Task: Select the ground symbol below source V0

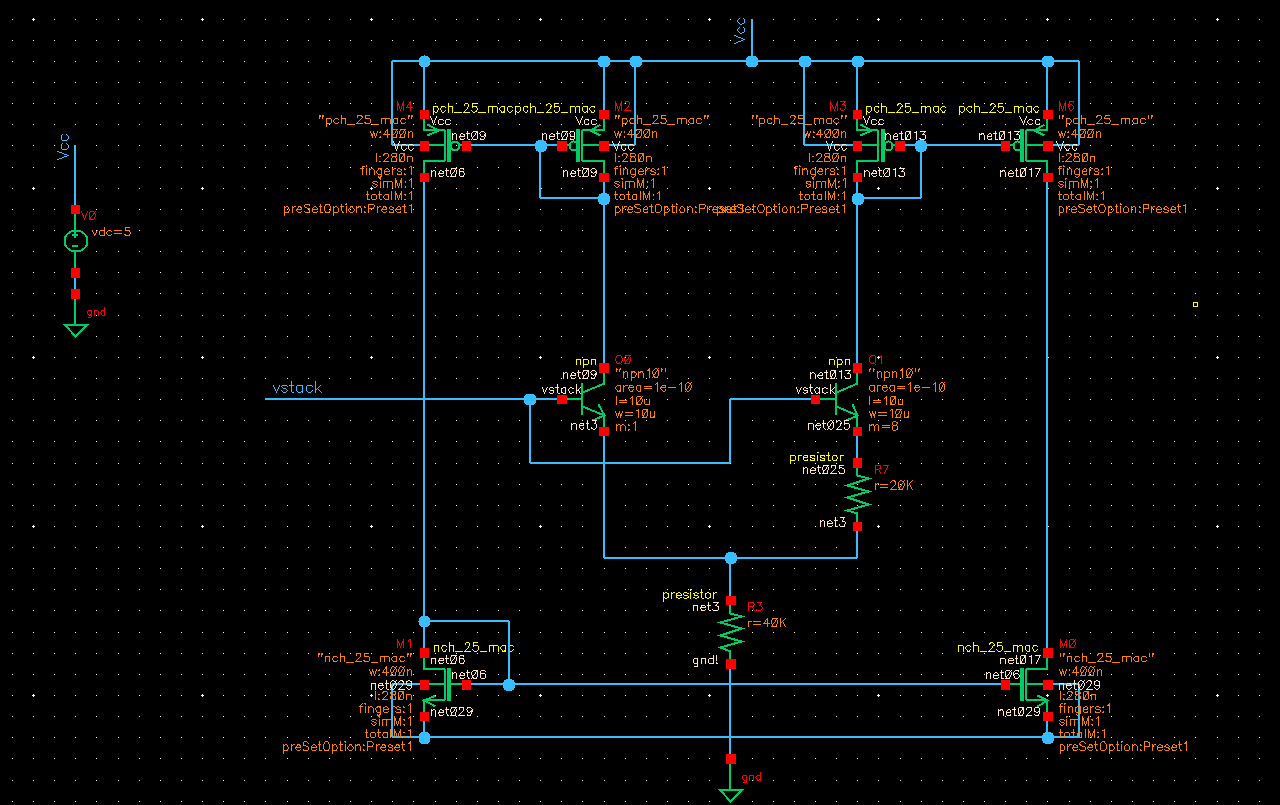Action: pyautogui.click(x=75, y=330)
